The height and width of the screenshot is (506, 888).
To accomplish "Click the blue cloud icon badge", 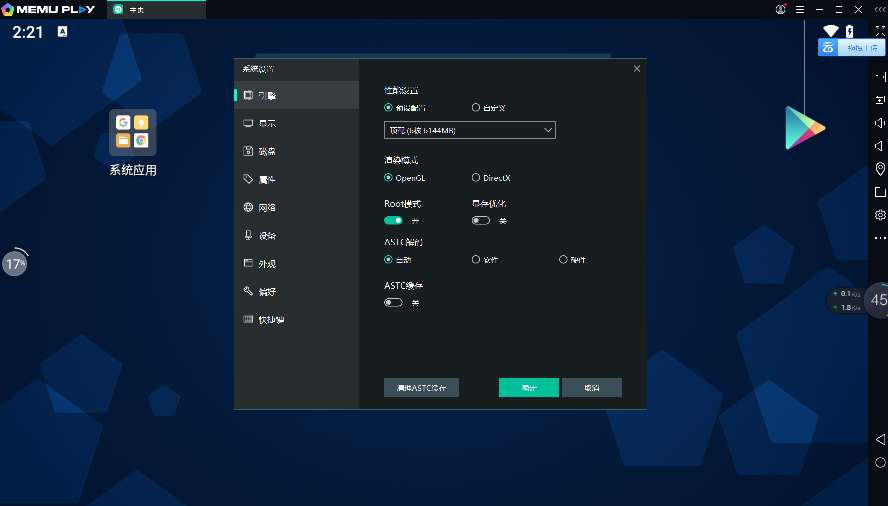I will tap(828, 48).
